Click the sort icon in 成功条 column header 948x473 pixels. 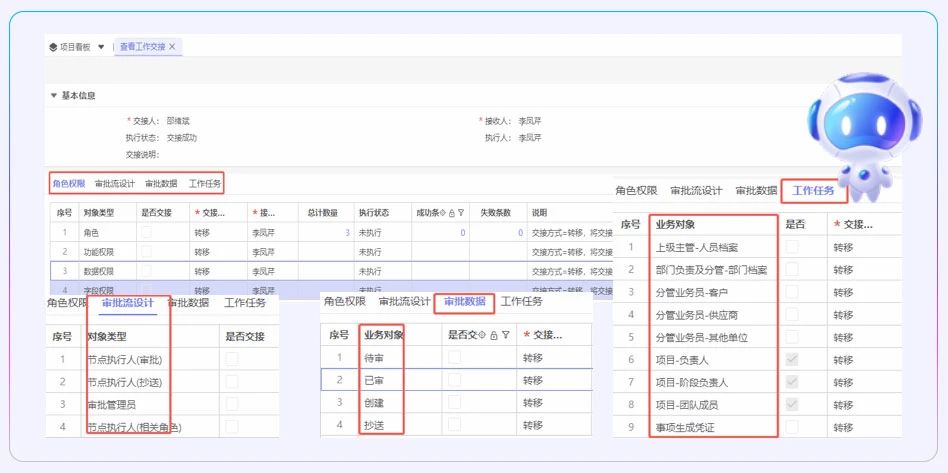pos(444,213)
